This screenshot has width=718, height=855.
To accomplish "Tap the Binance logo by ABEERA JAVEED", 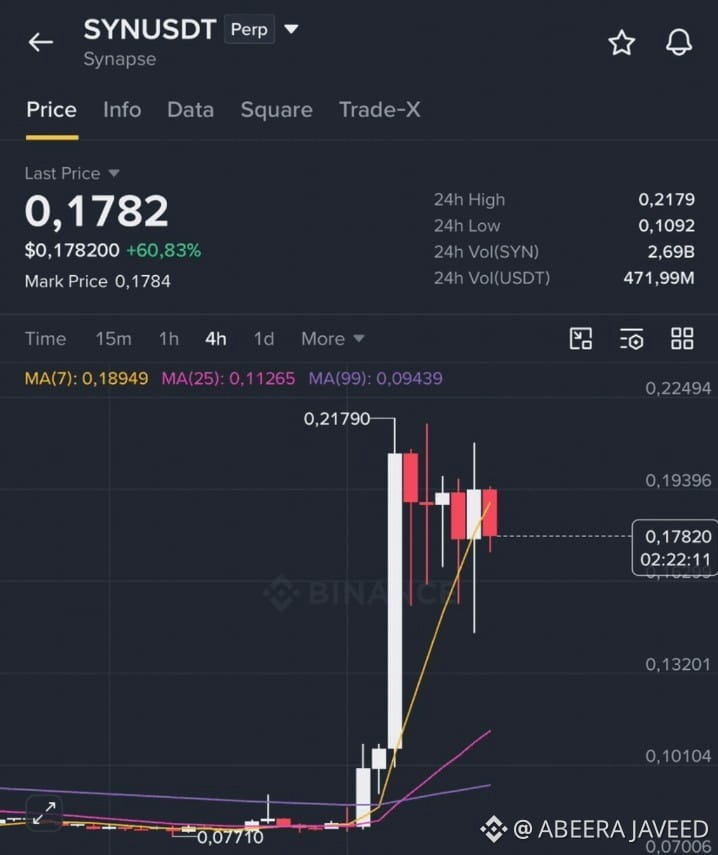I will 494,829.
